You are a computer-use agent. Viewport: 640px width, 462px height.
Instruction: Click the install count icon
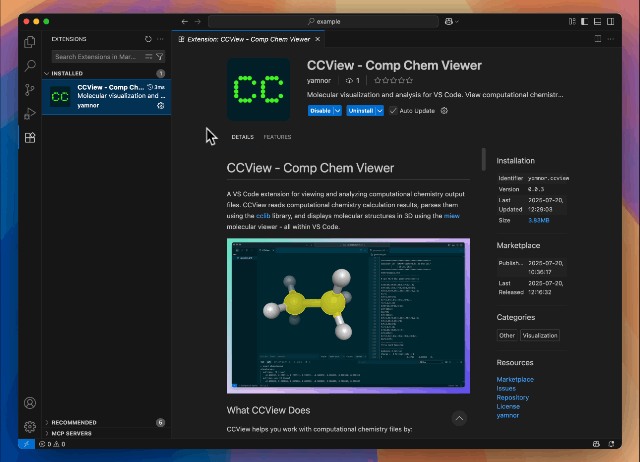[x=349, y=80]
